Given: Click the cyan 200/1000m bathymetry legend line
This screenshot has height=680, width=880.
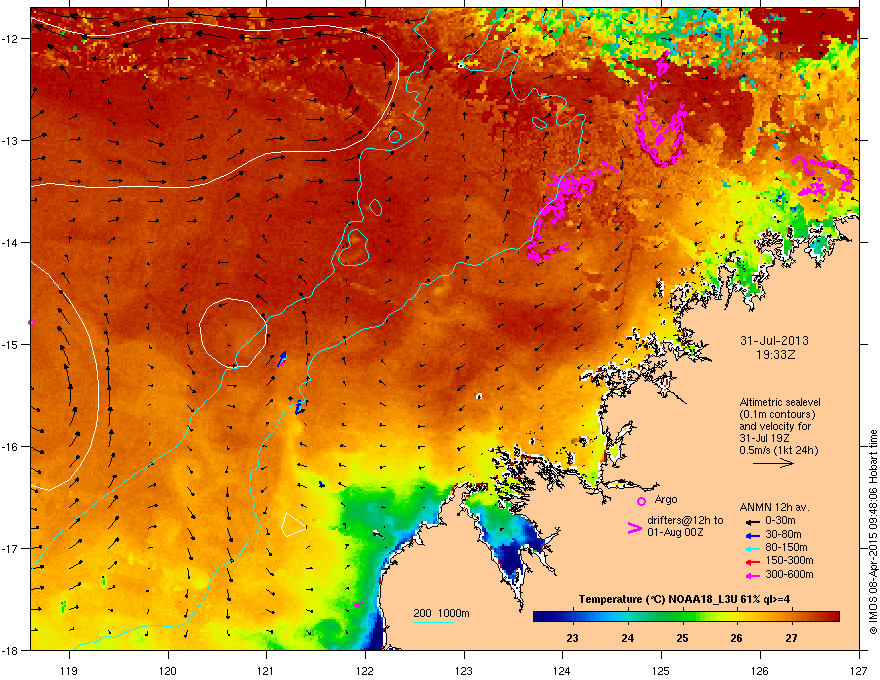Looking at the screenshot, I should [x=433, y=622].
